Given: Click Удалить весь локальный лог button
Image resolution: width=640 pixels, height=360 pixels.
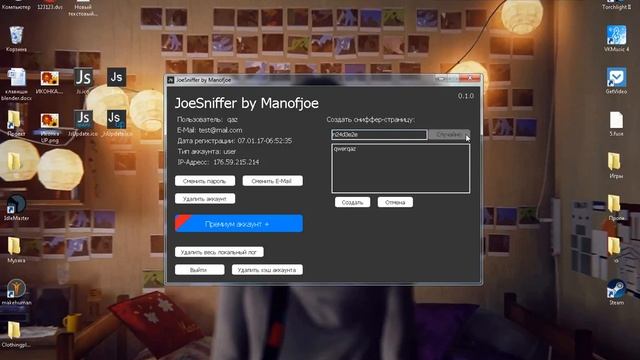Looking at the screenshot, I should click(x=219, y=252).
